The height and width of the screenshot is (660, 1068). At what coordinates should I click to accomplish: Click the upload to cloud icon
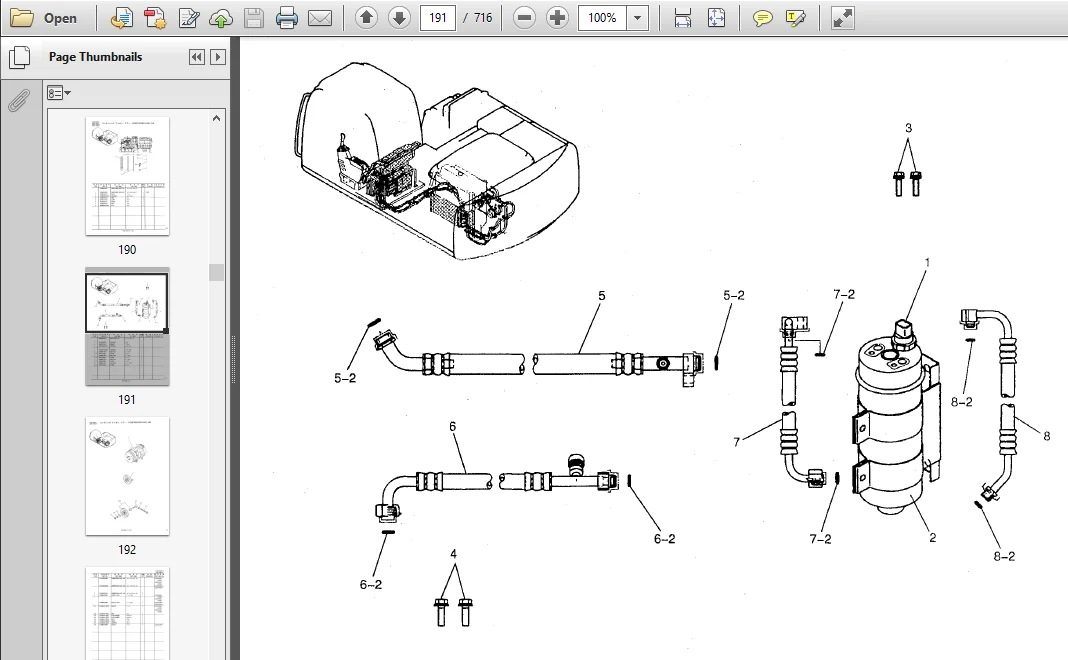pyautogui.click(x=221, y=18)
